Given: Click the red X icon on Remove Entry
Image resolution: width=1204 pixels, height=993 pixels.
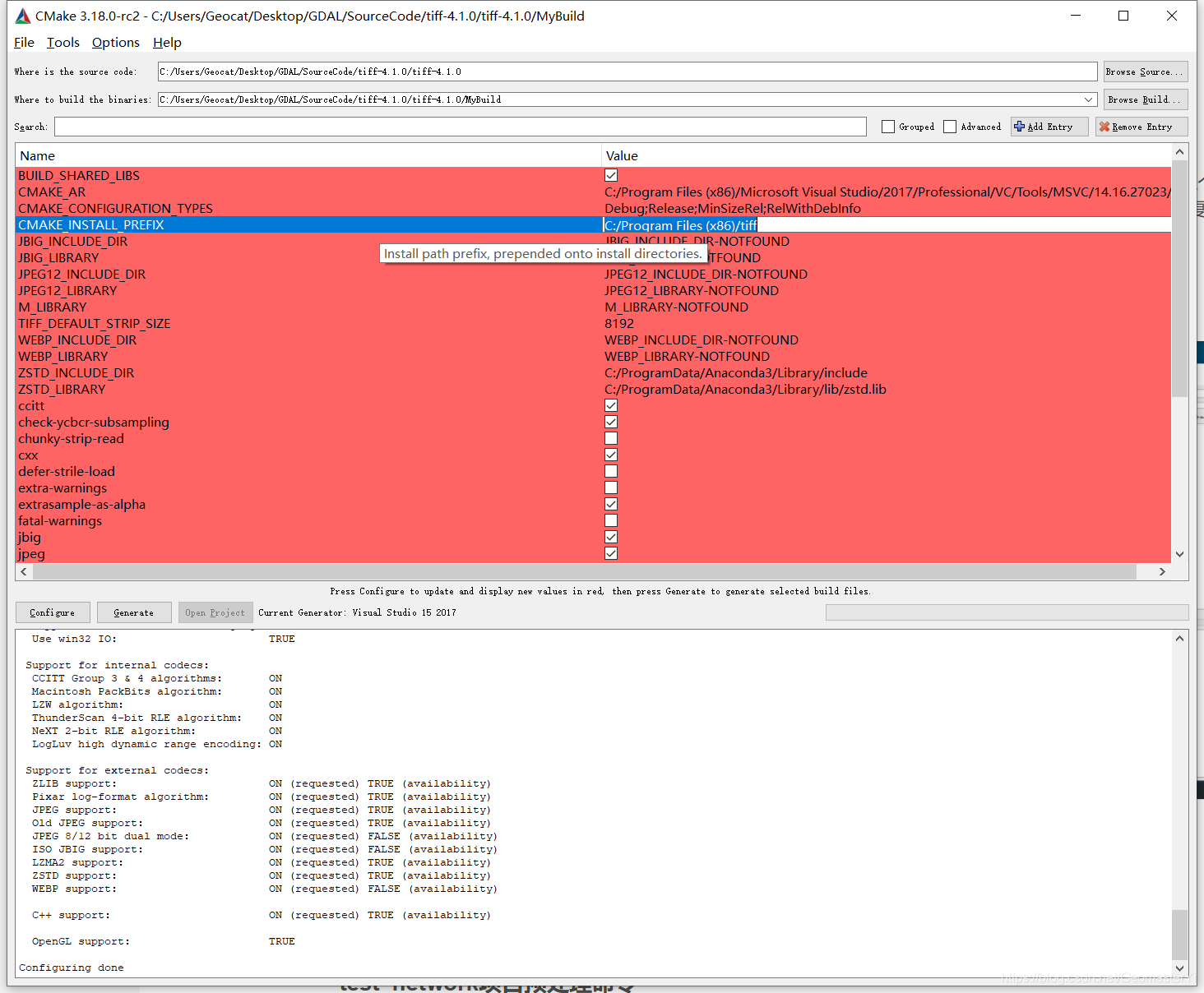Looking at the screenshot, I should click(x=1104, y=127).
